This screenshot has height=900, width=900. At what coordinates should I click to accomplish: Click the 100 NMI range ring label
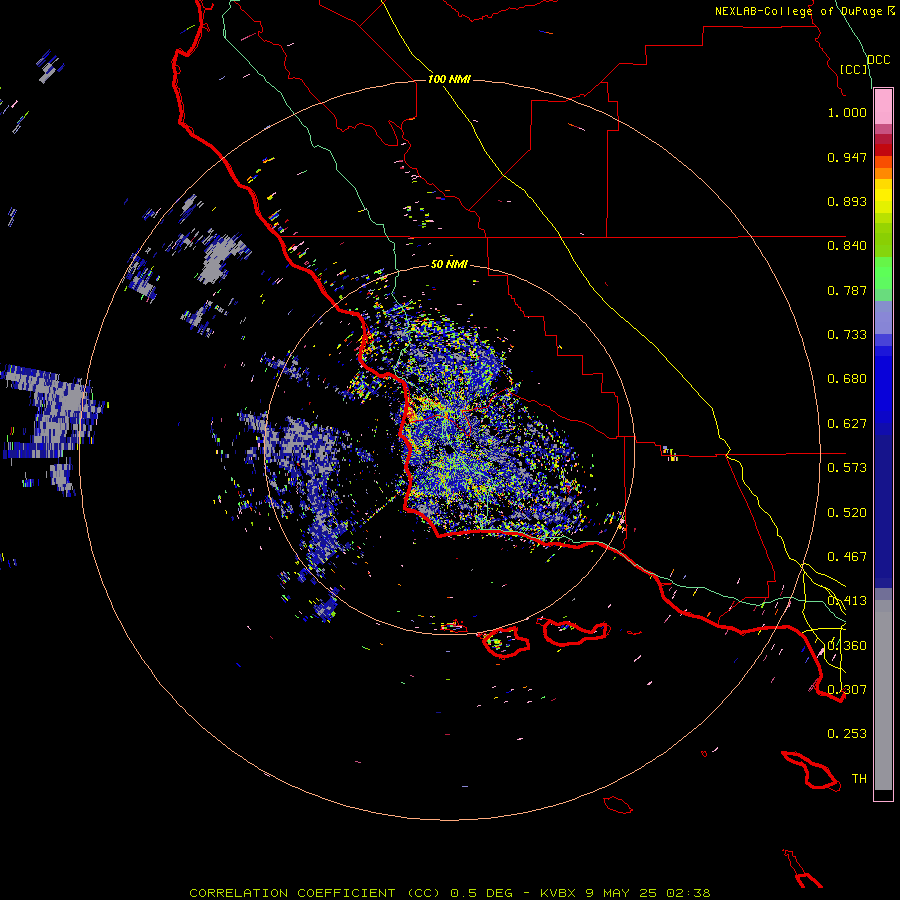[449, 79]
